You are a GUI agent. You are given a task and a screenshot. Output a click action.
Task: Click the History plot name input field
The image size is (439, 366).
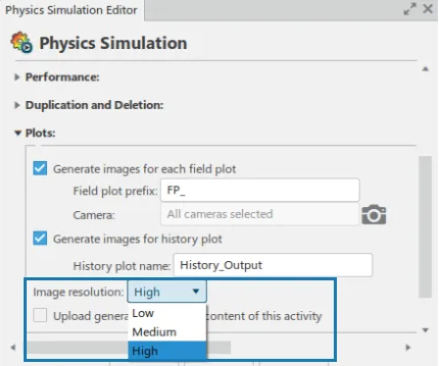[273, 265]
